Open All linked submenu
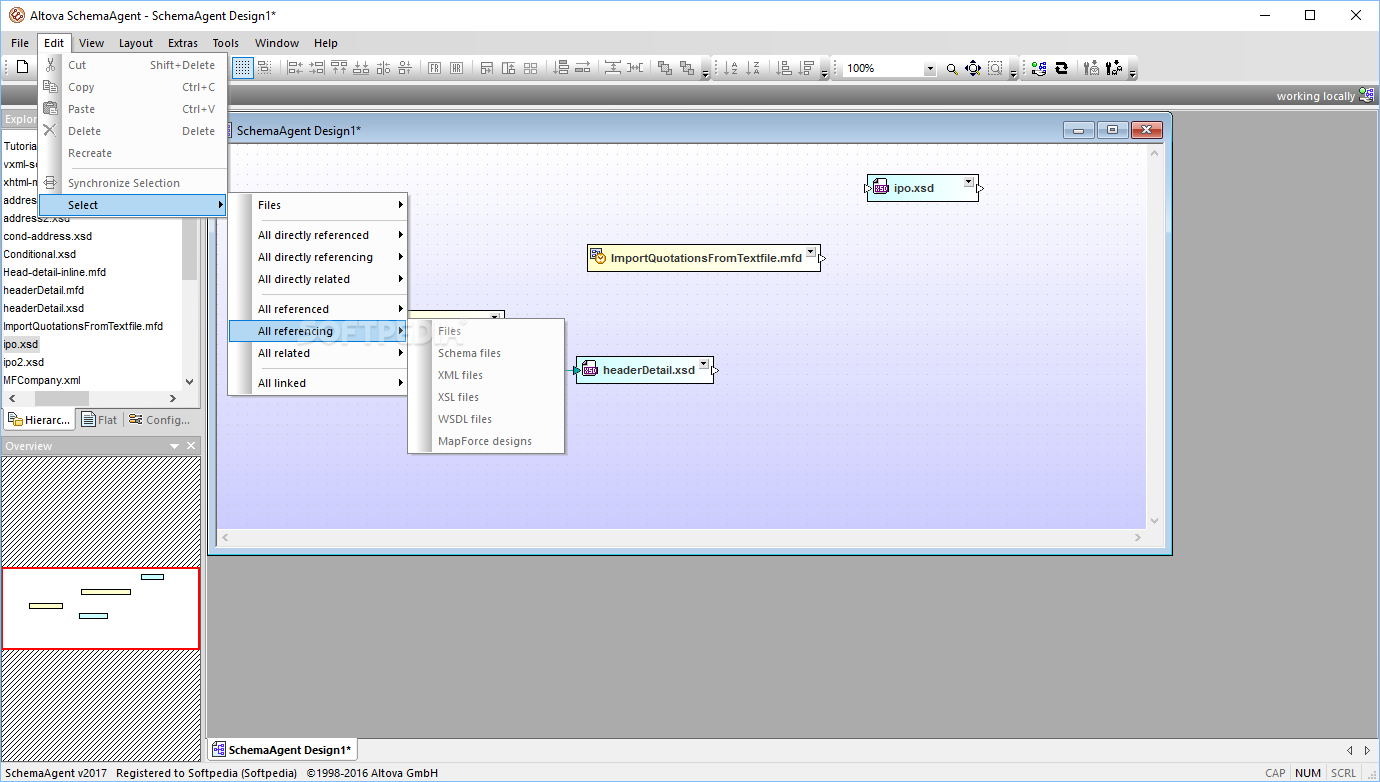 (x=318, y=383)
